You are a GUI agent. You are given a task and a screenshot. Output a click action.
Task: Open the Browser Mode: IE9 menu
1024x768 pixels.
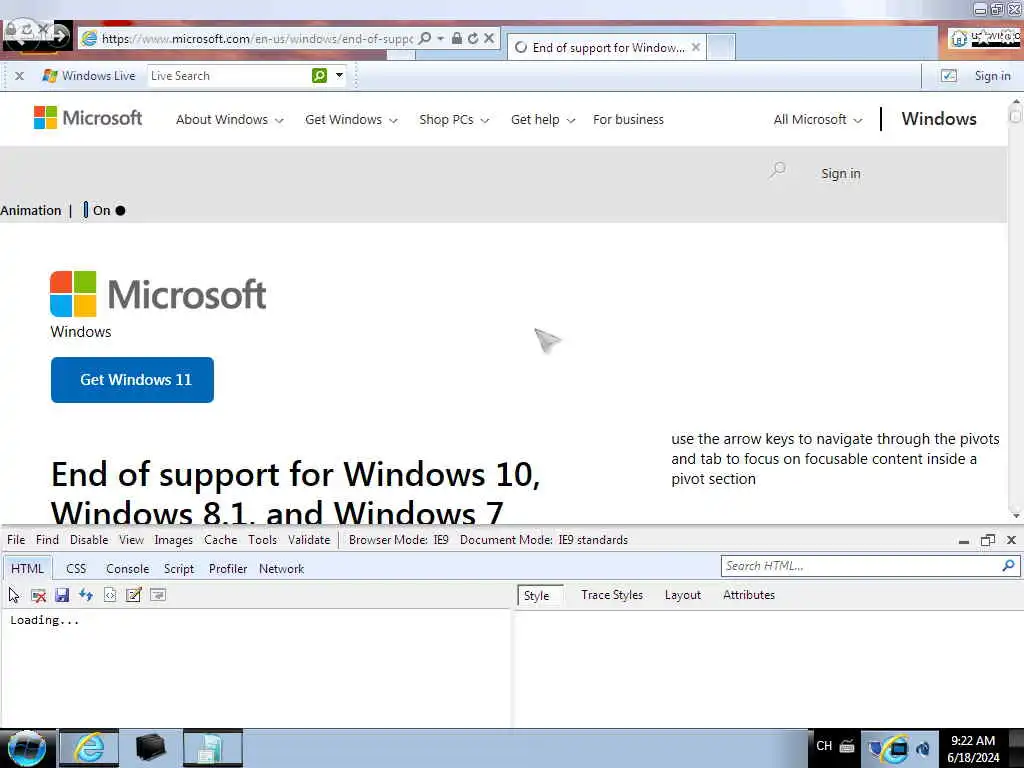[398, 540]
